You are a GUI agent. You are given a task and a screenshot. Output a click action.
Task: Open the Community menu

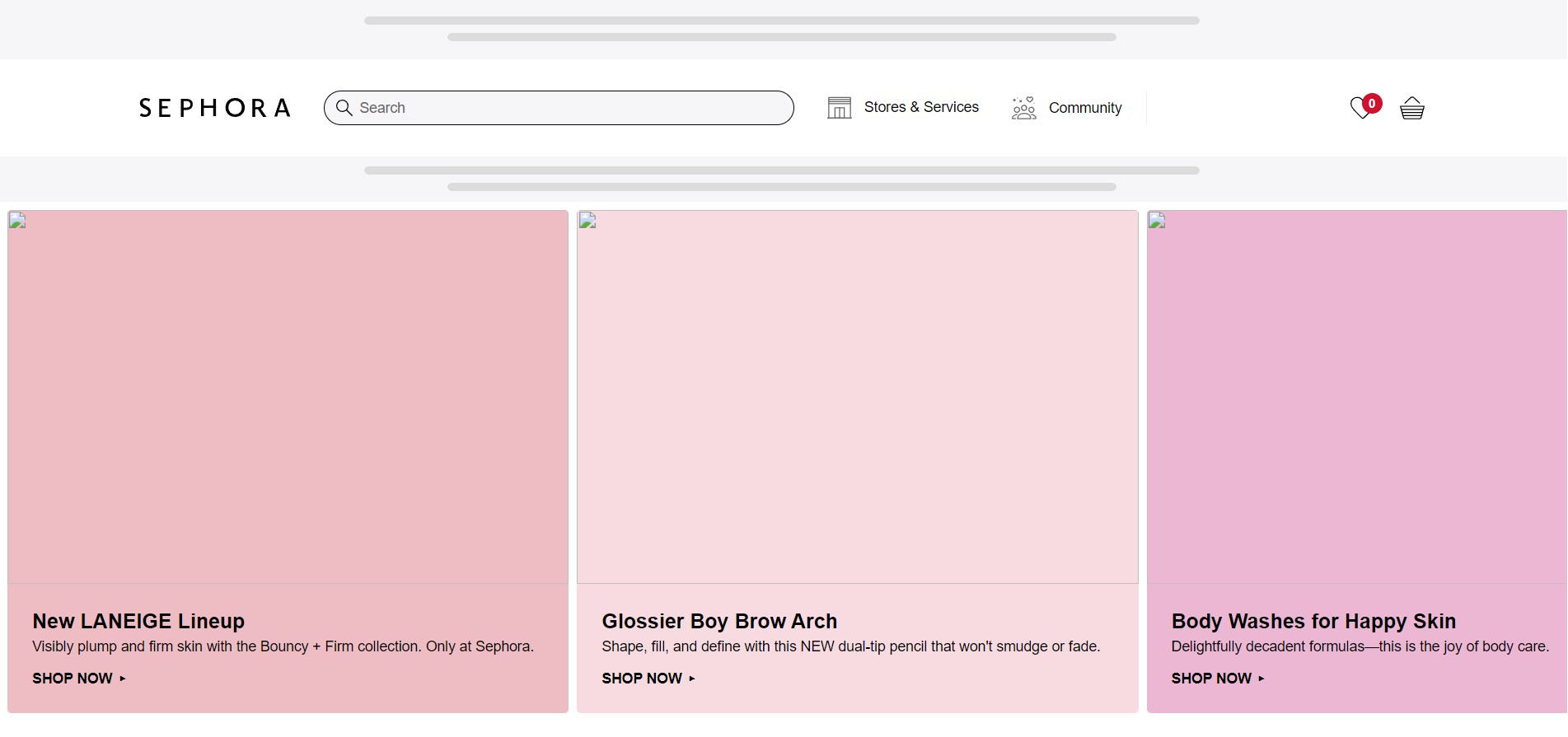1085,108
